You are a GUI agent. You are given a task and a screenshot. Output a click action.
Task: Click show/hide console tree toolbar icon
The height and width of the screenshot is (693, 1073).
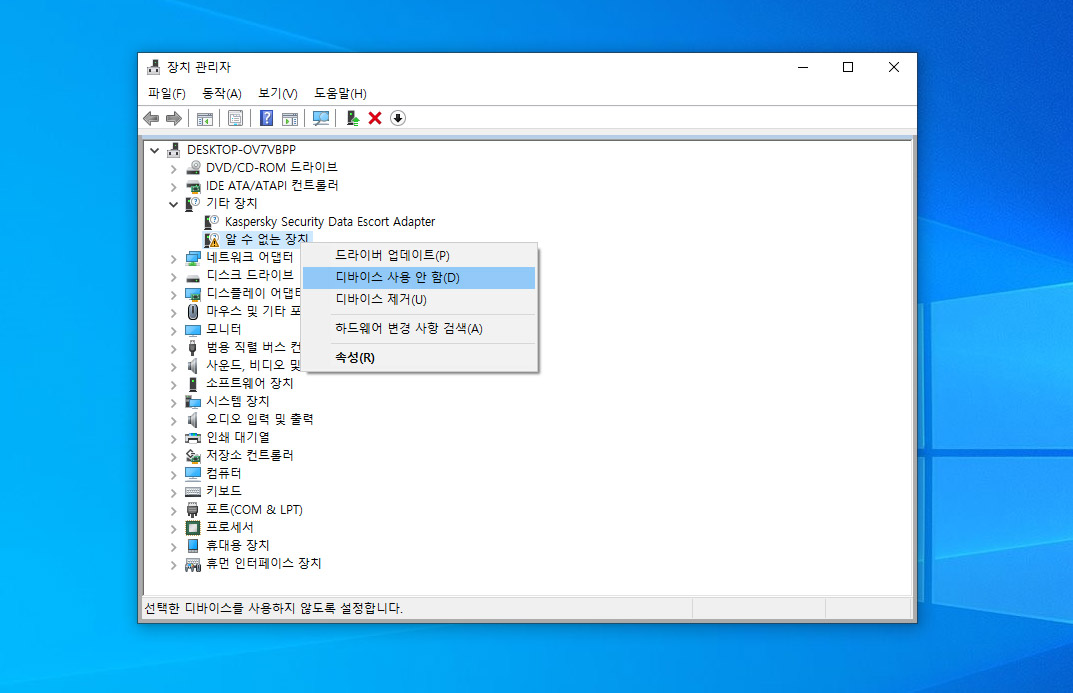click(x=205, y=118)
